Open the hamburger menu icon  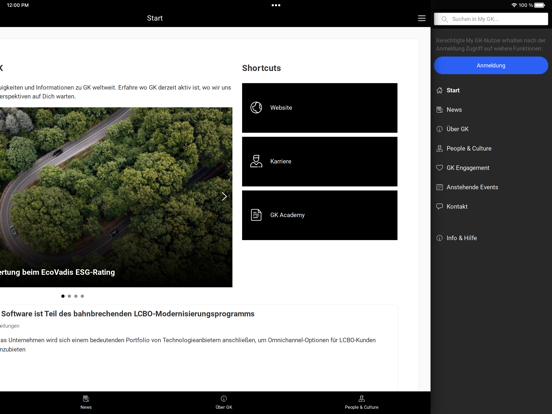tap(421, 18)
